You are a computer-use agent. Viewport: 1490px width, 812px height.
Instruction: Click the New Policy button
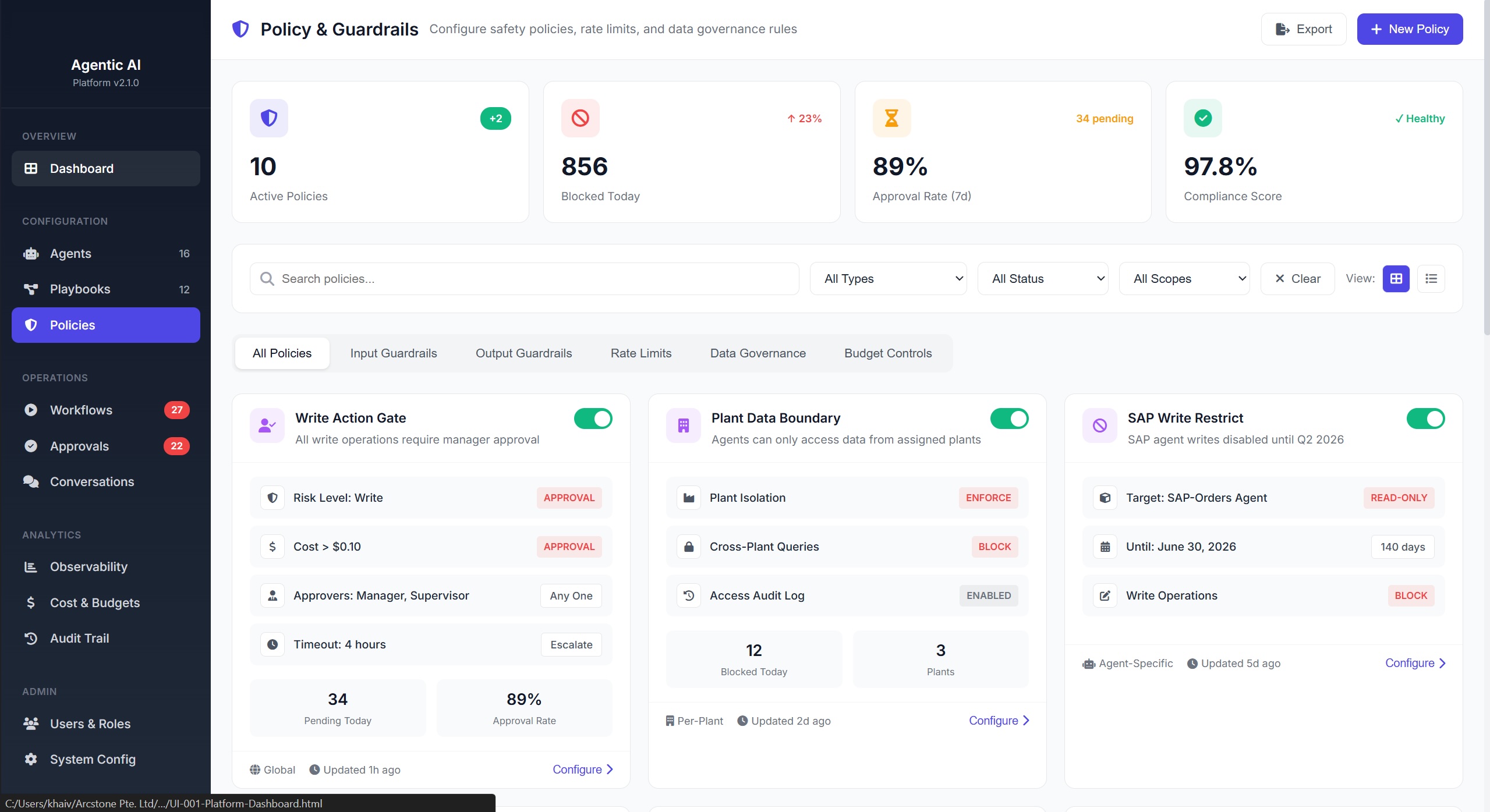1409,29
